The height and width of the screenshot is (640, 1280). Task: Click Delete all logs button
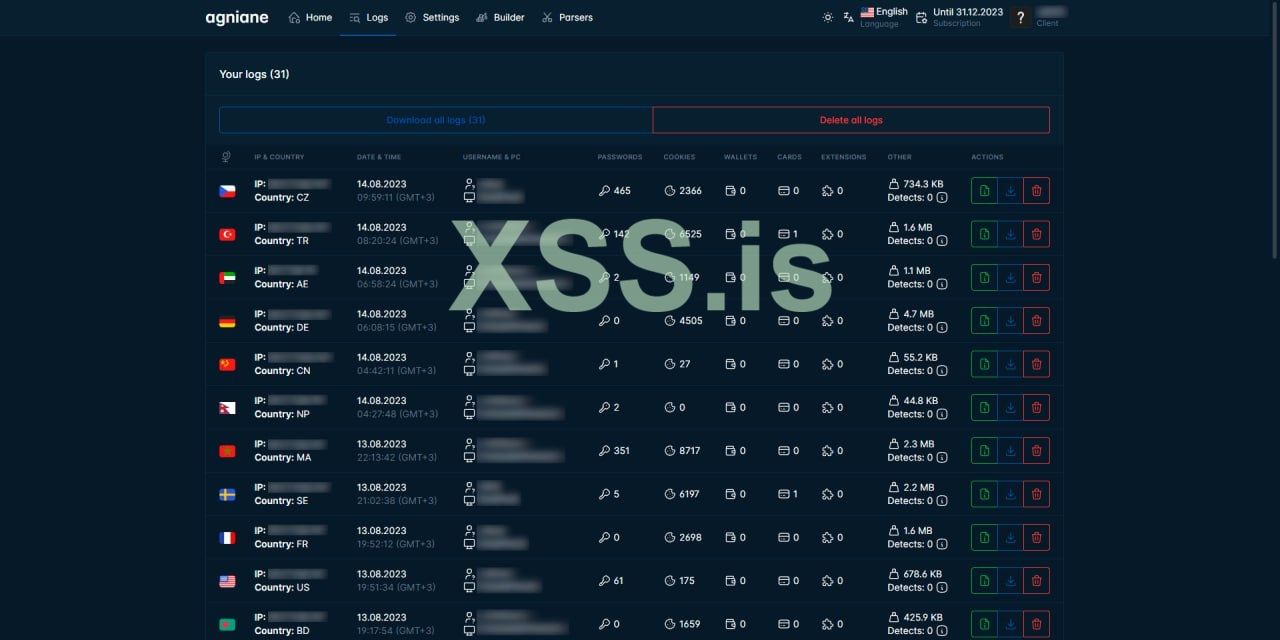tap(851, 120)
